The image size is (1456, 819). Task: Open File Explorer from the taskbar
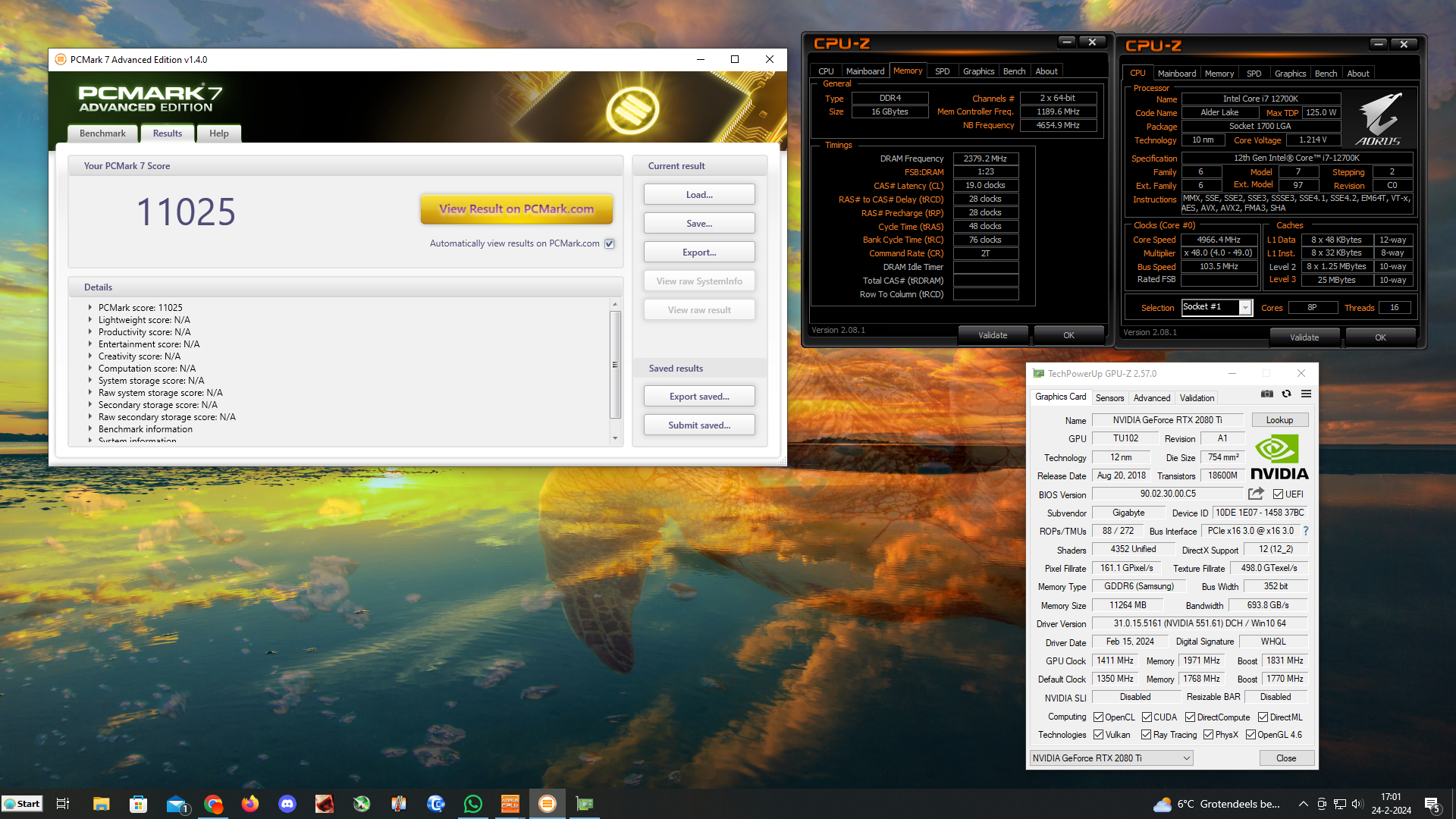(x=101, y=804)
